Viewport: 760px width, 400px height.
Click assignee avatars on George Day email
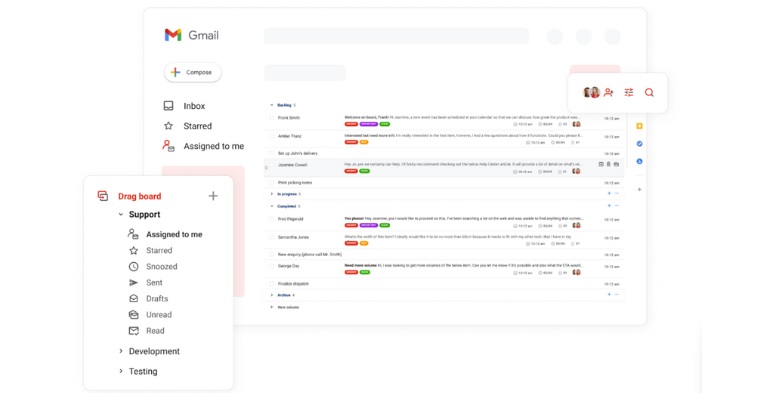point(576,272)
